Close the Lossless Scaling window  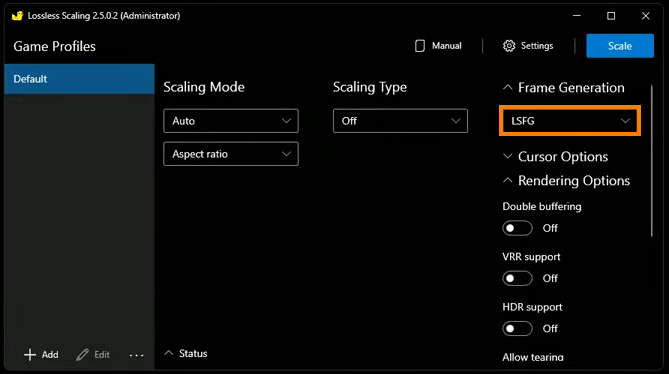pos(646,16)
